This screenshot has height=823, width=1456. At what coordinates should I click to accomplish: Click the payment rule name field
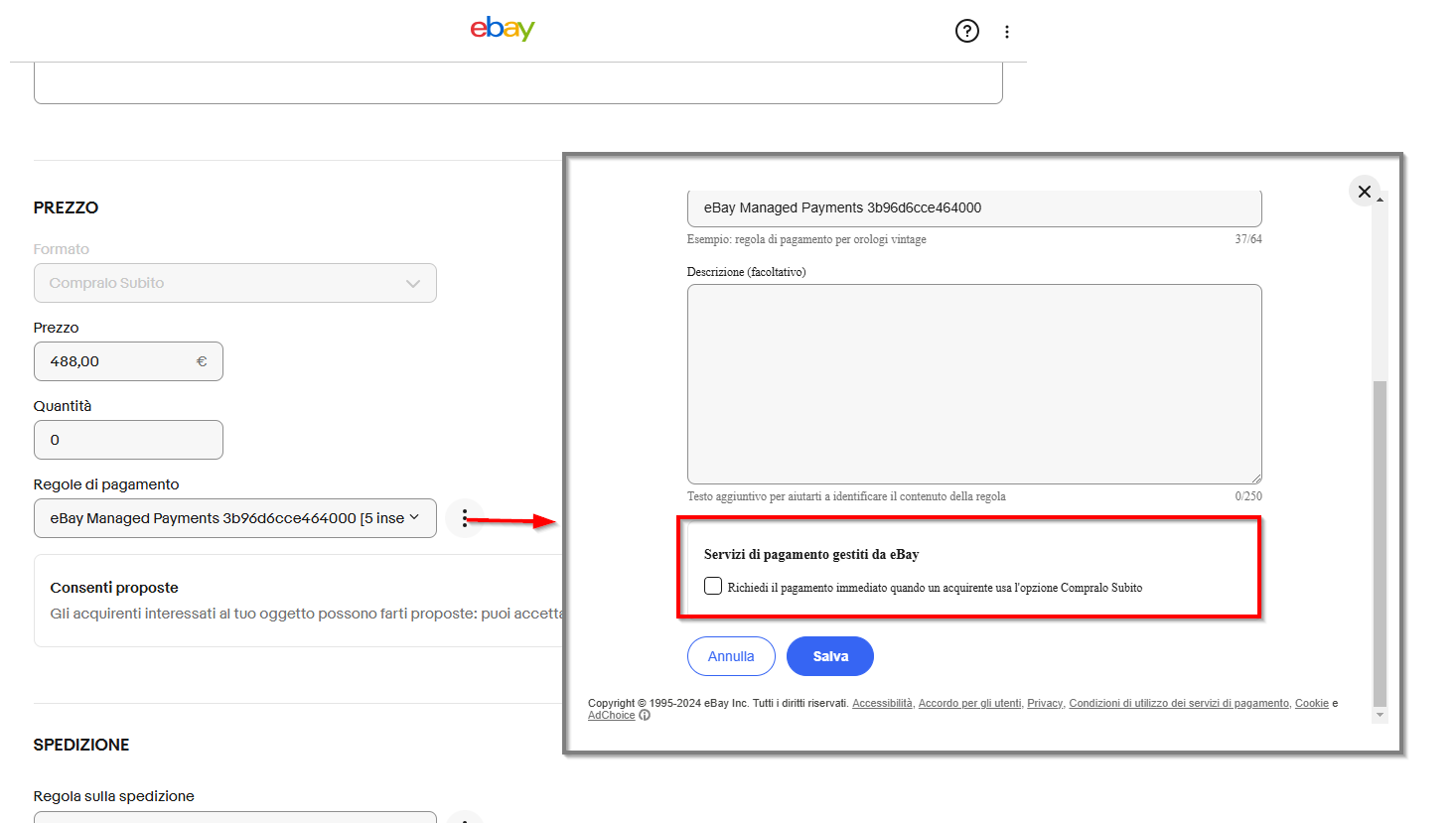[974, 207]
